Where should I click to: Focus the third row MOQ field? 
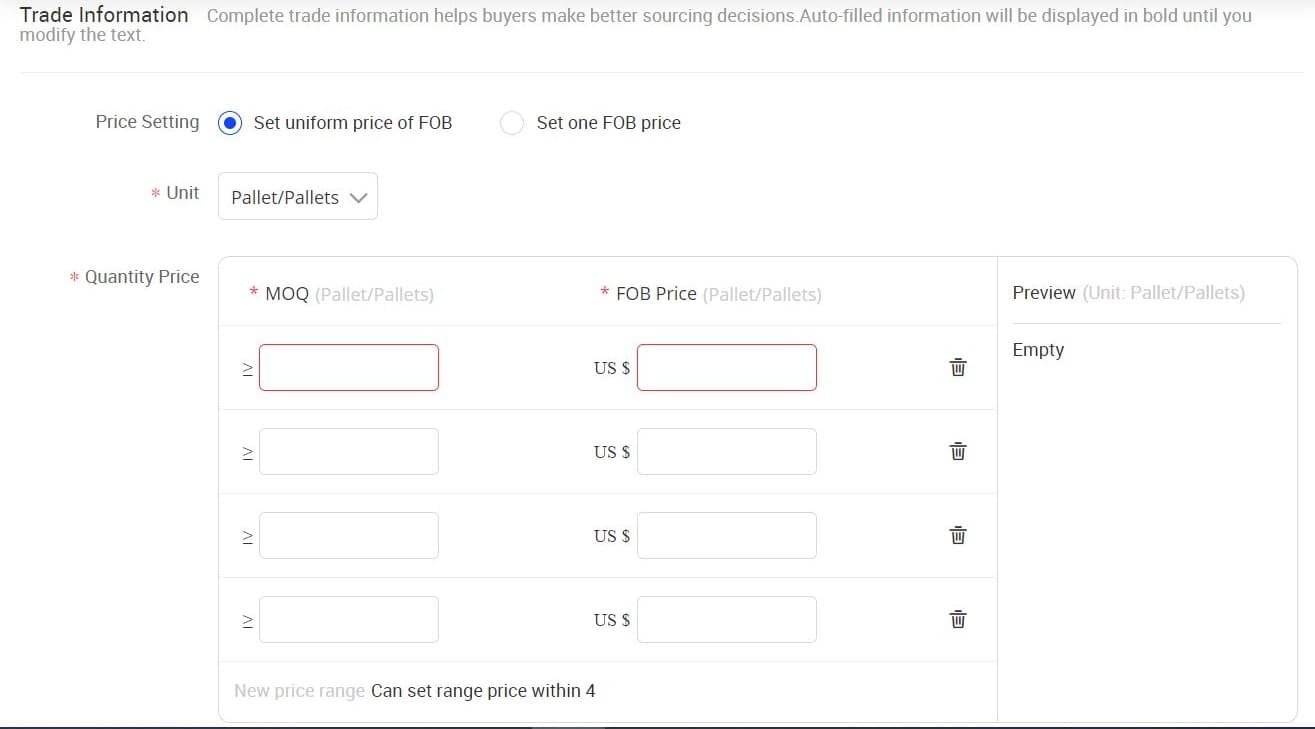[x=348, y=535]
